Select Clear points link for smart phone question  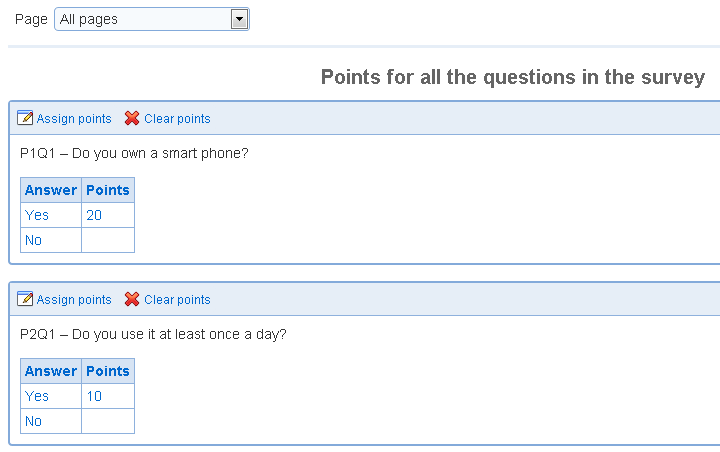coord(177,119)
